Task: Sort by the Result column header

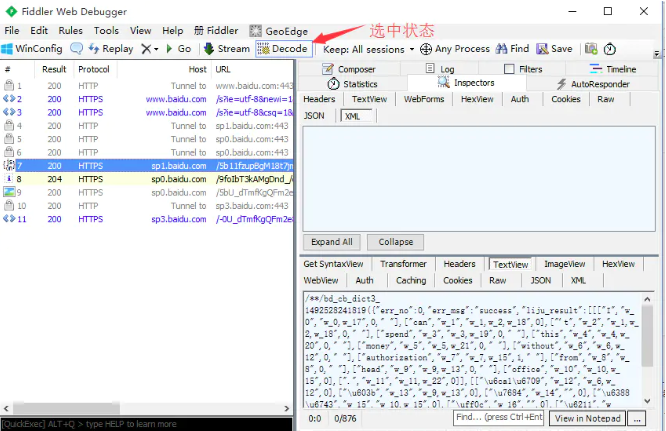Action: point(54,69)
